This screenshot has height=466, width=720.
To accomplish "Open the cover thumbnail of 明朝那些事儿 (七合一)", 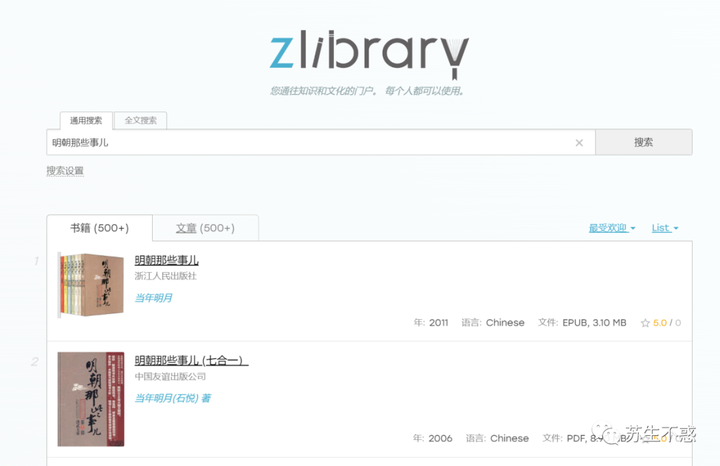I will [91, 399].
